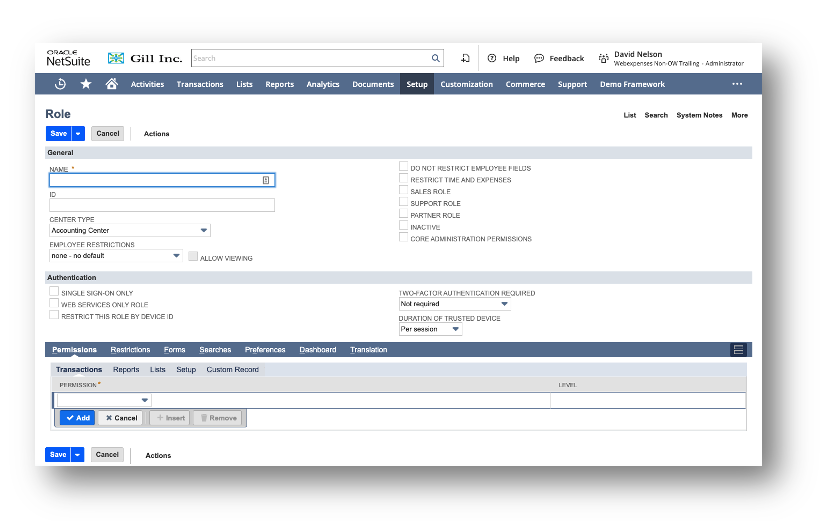Click the Help question mark icon
This screenshot has height=521, width=824.
[492, 58]
